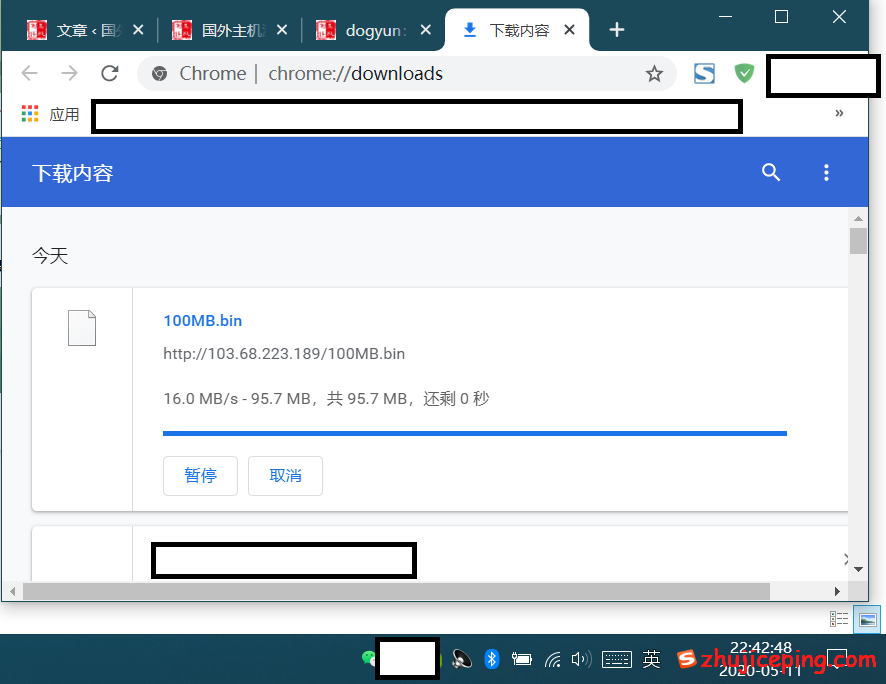Click the 今天 date heading
Image resolution: width=886 pixels, height=684 pixels.
50,256
